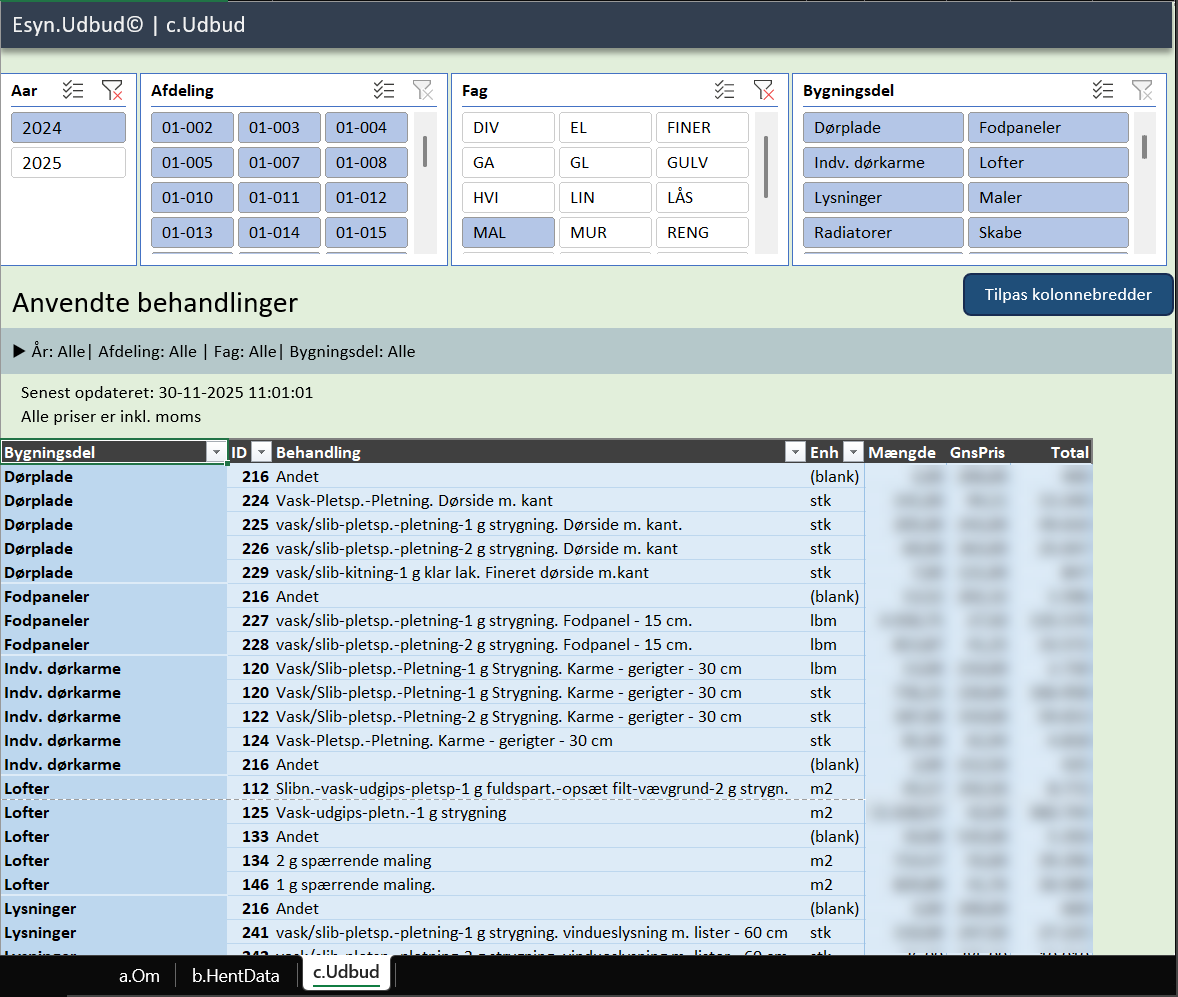Open ID column filter dropdown
The width and height of the screenshot is (1178, 997).
(x=261, y=452)
